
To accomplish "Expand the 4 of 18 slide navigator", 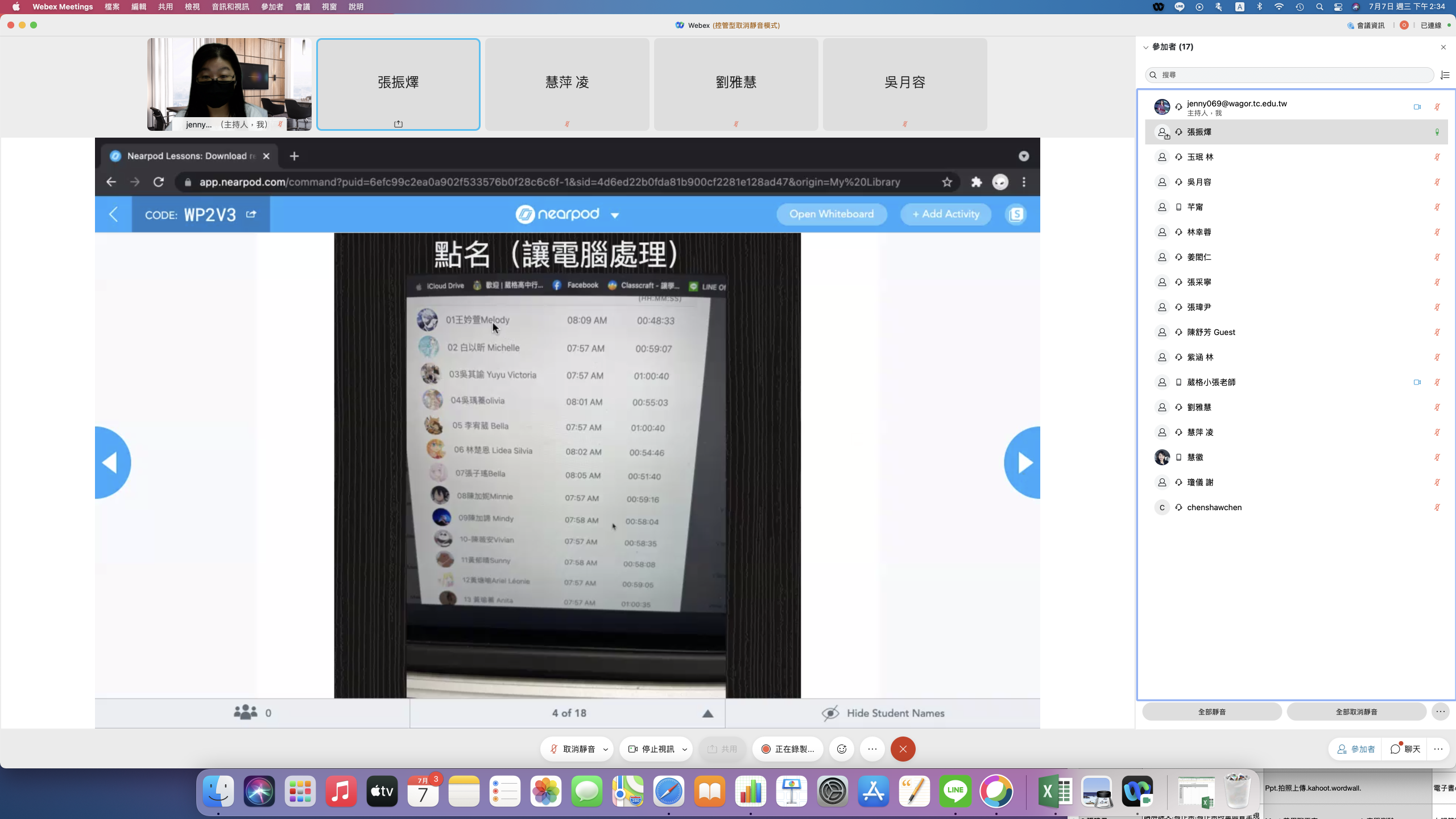I will pos(708,713).
